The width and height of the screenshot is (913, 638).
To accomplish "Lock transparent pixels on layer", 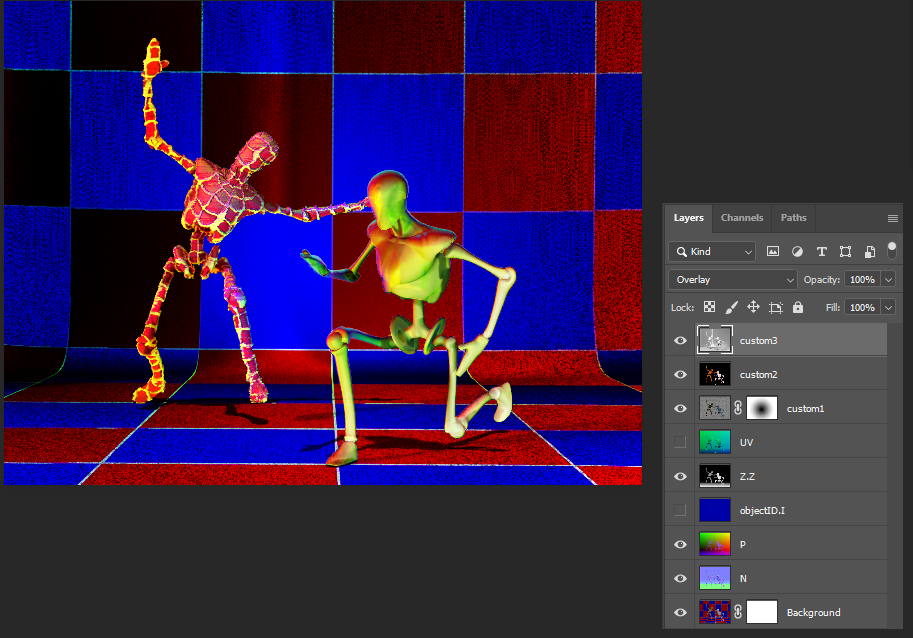I will click(709, 307).
